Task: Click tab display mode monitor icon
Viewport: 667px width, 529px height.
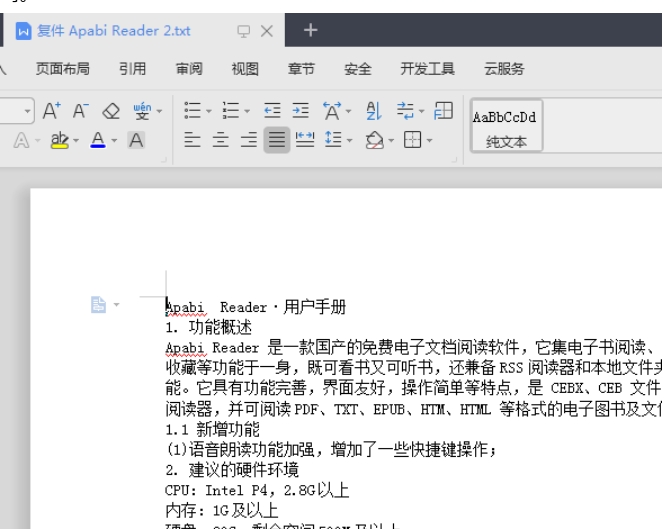Action: click(243, 31)
